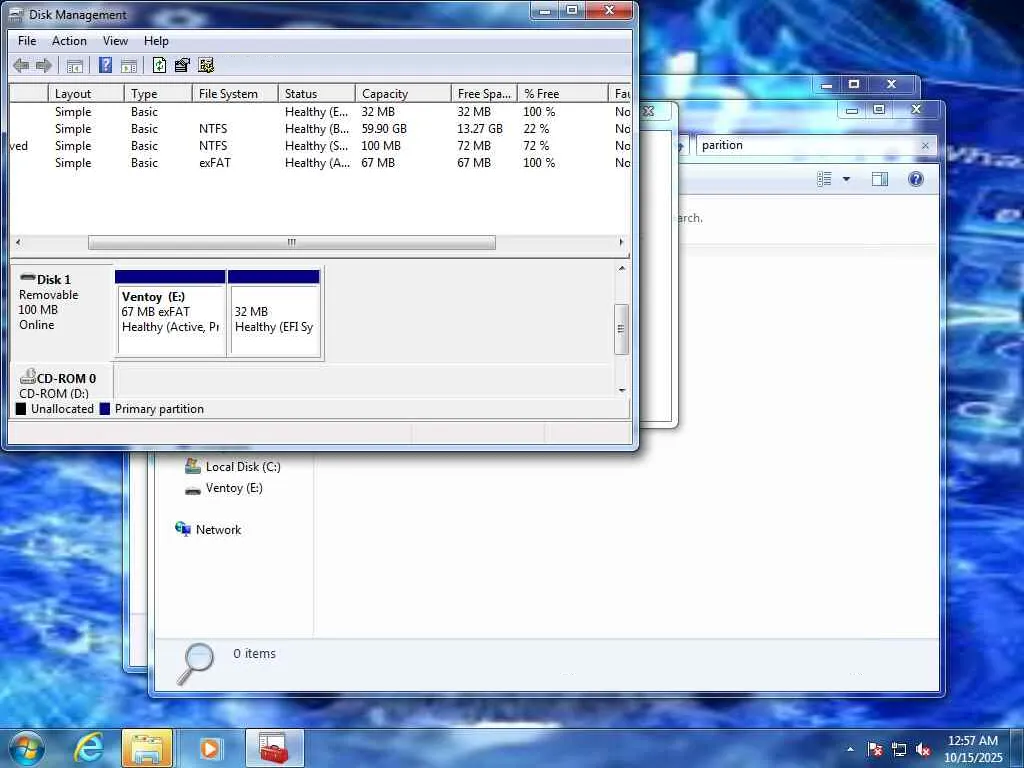The width and height of the screenshot is (1024, 768).
Task: Click the view settings toolbar icon
Action: pos(206,65)
